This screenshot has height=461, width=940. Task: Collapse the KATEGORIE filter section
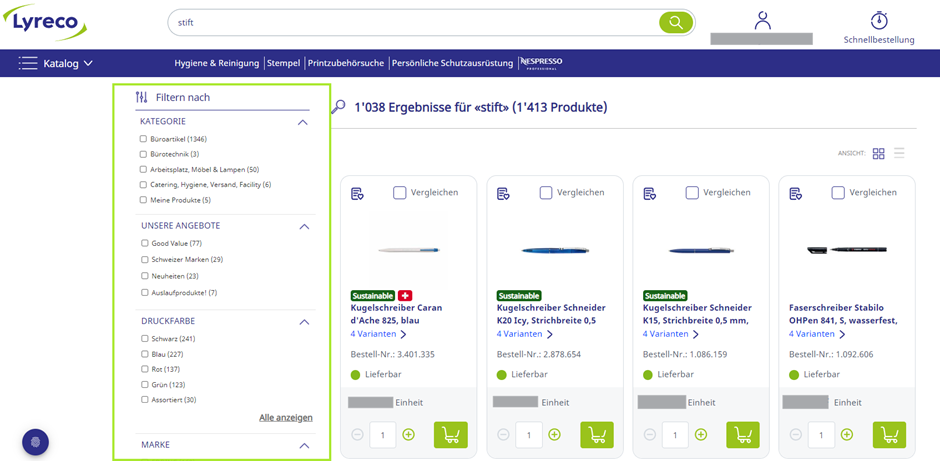point(303,122)
